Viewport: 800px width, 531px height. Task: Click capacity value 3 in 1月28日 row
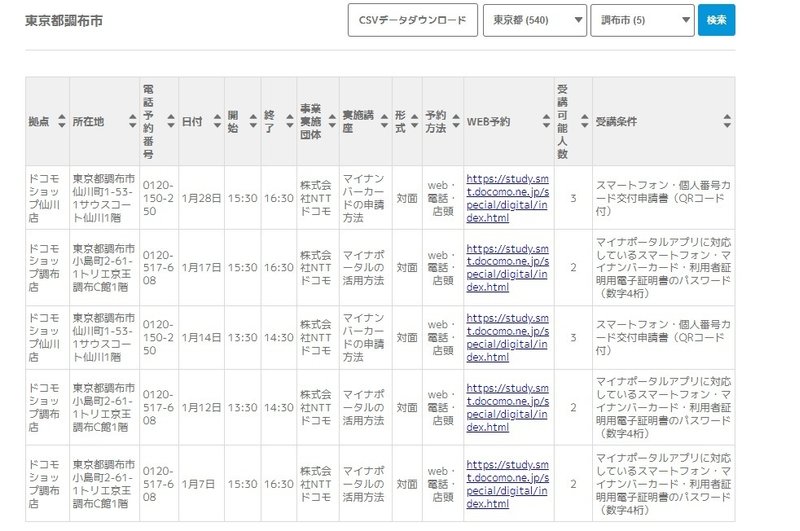tap(573, 198)
